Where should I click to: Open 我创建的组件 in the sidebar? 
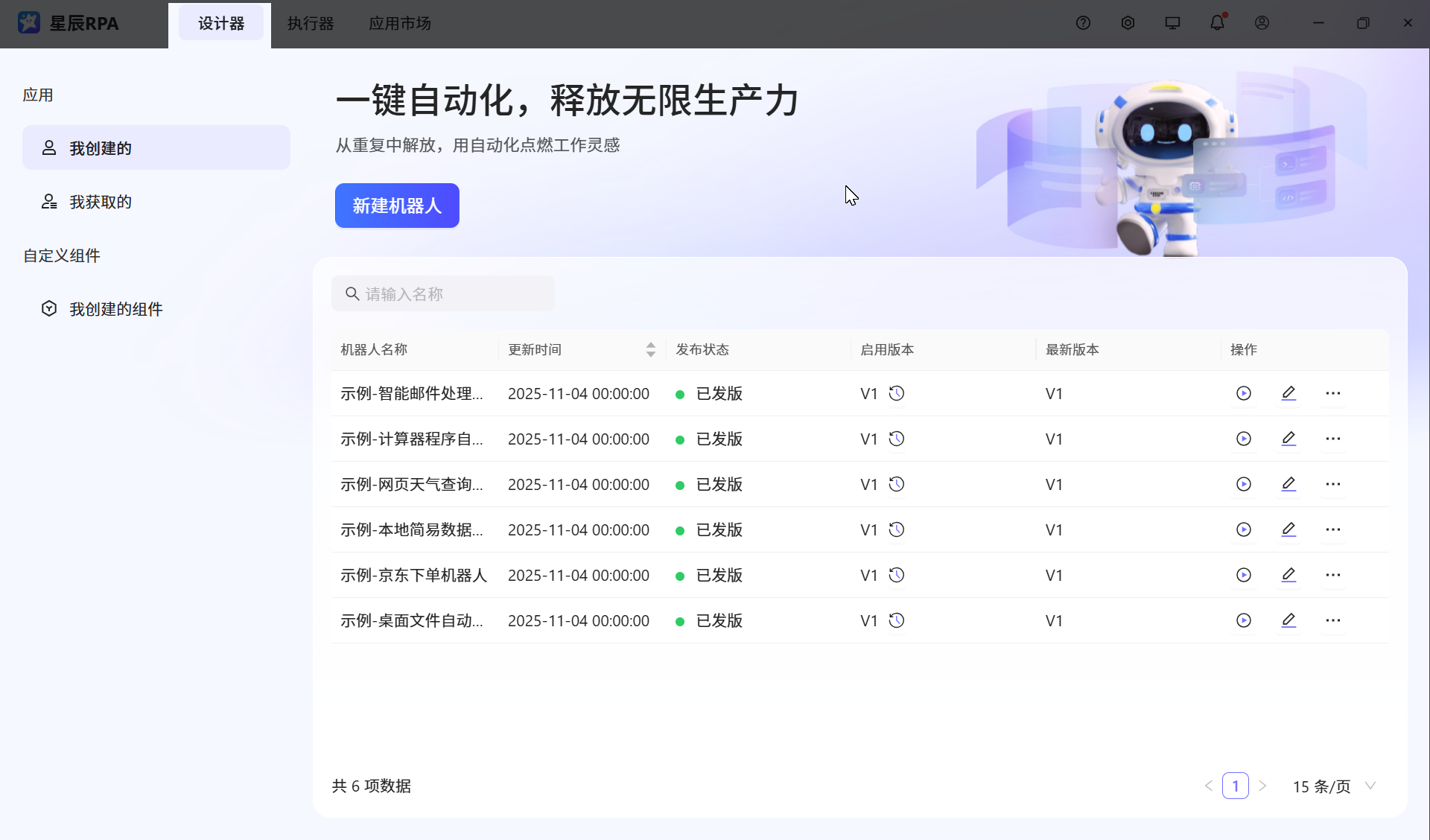(x=115, y=309)
